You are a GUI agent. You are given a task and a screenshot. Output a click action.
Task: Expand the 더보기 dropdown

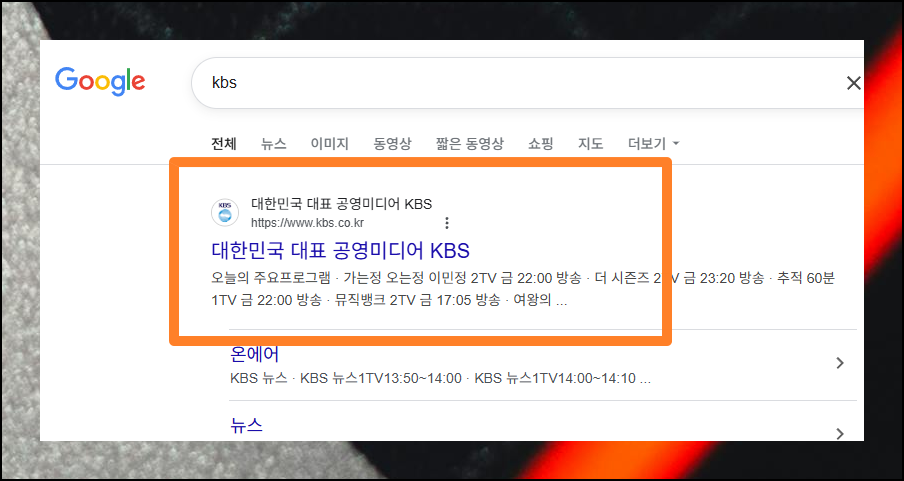[653, 144]
